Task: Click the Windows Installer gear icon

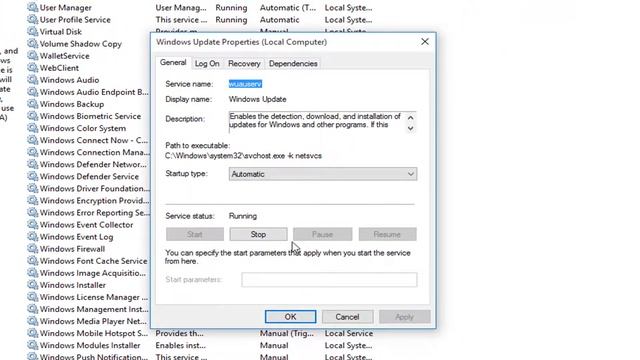Action: click(x=32, y=285)
